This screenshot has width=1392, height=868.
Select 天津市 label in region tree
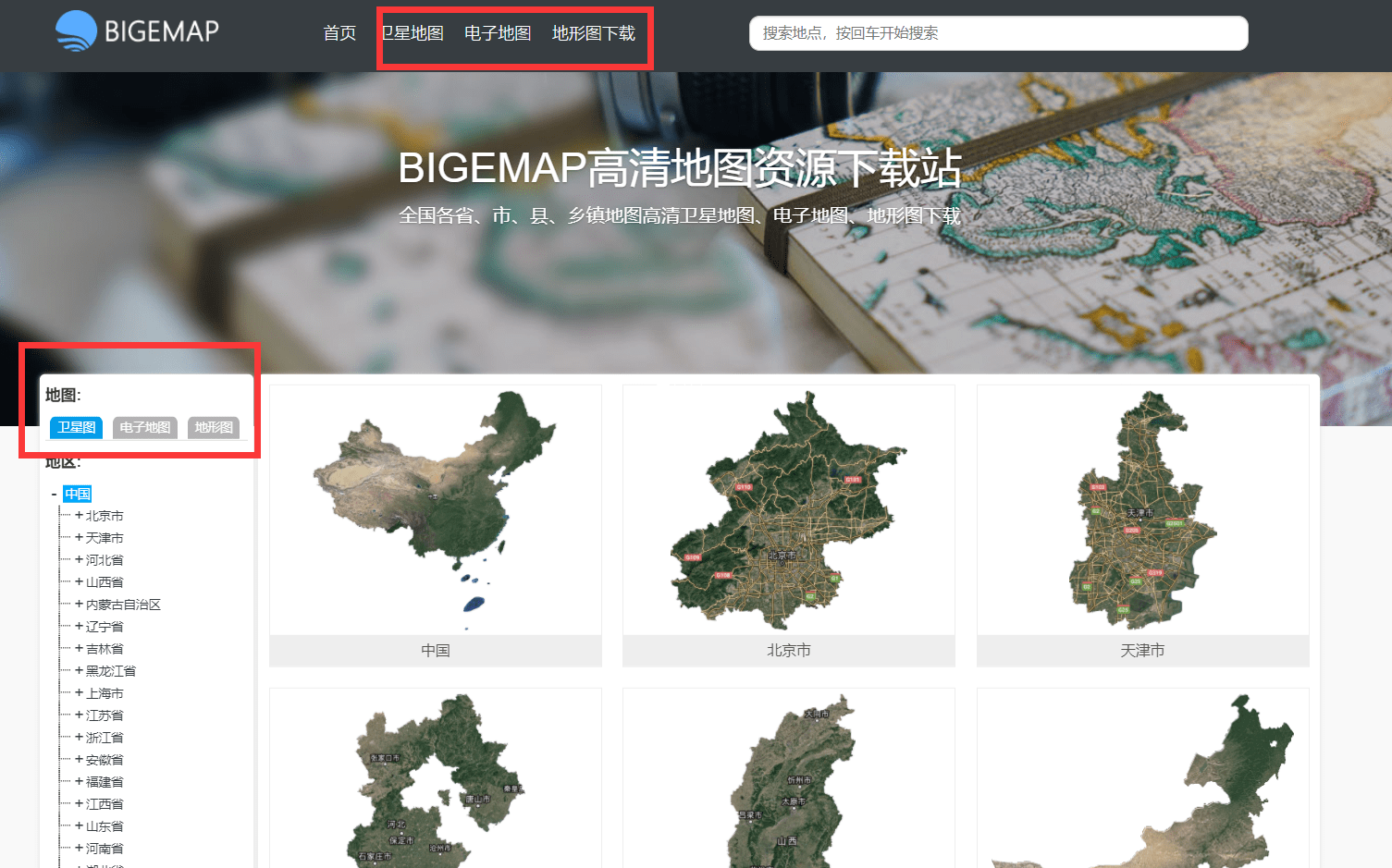[x=105, y=538]
